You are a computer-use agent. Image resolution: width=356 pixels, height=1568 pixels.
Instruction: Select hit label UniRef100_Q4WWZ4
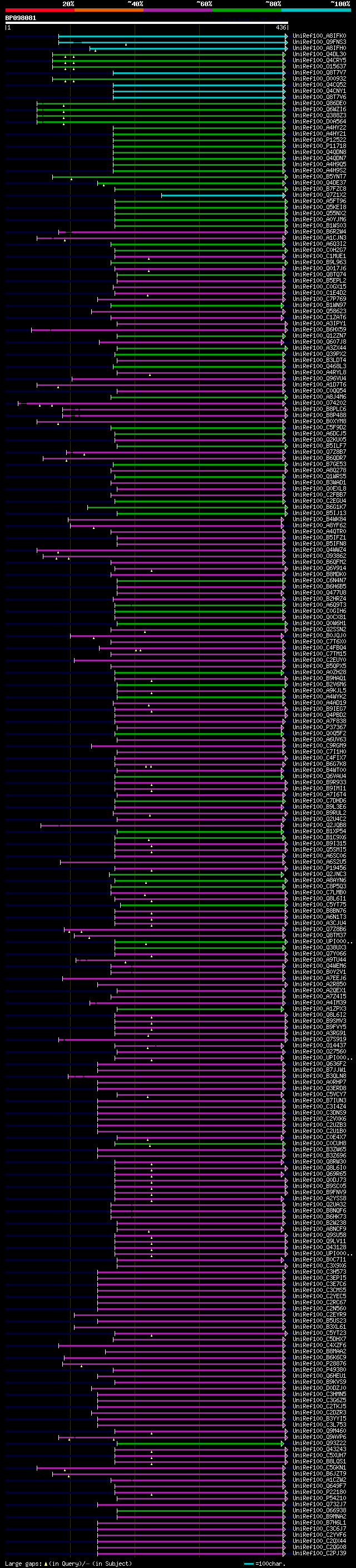(x=319, y=550)
